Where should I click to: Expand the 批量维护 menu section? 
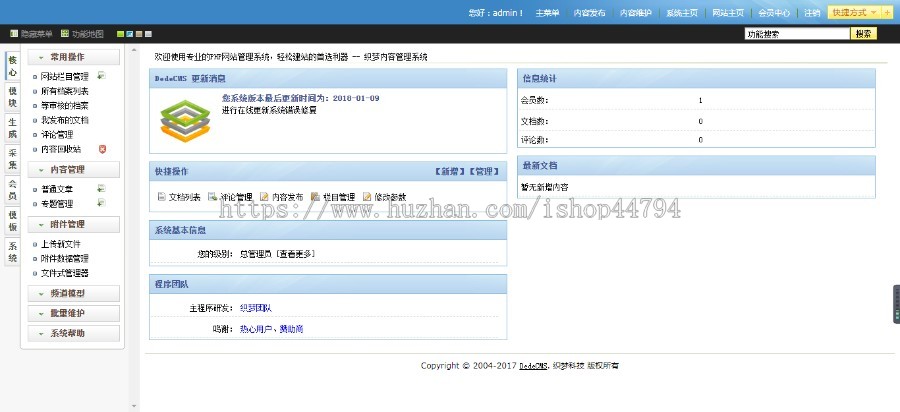(74, 313)
